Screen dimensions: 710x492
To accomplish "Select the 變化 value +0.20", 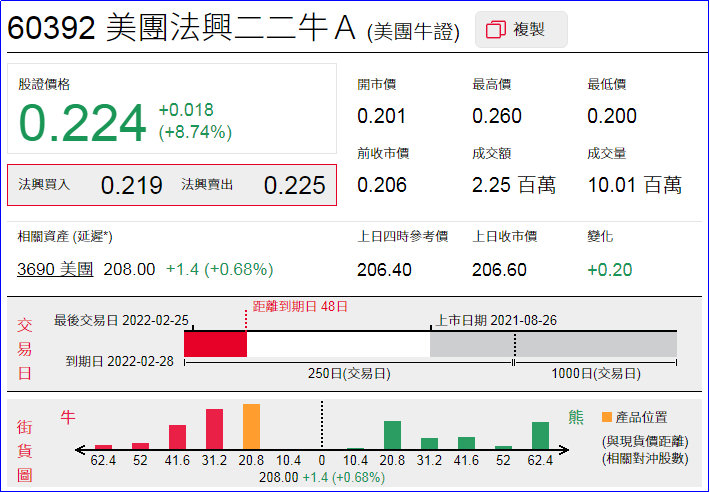I will pos(609,270).
